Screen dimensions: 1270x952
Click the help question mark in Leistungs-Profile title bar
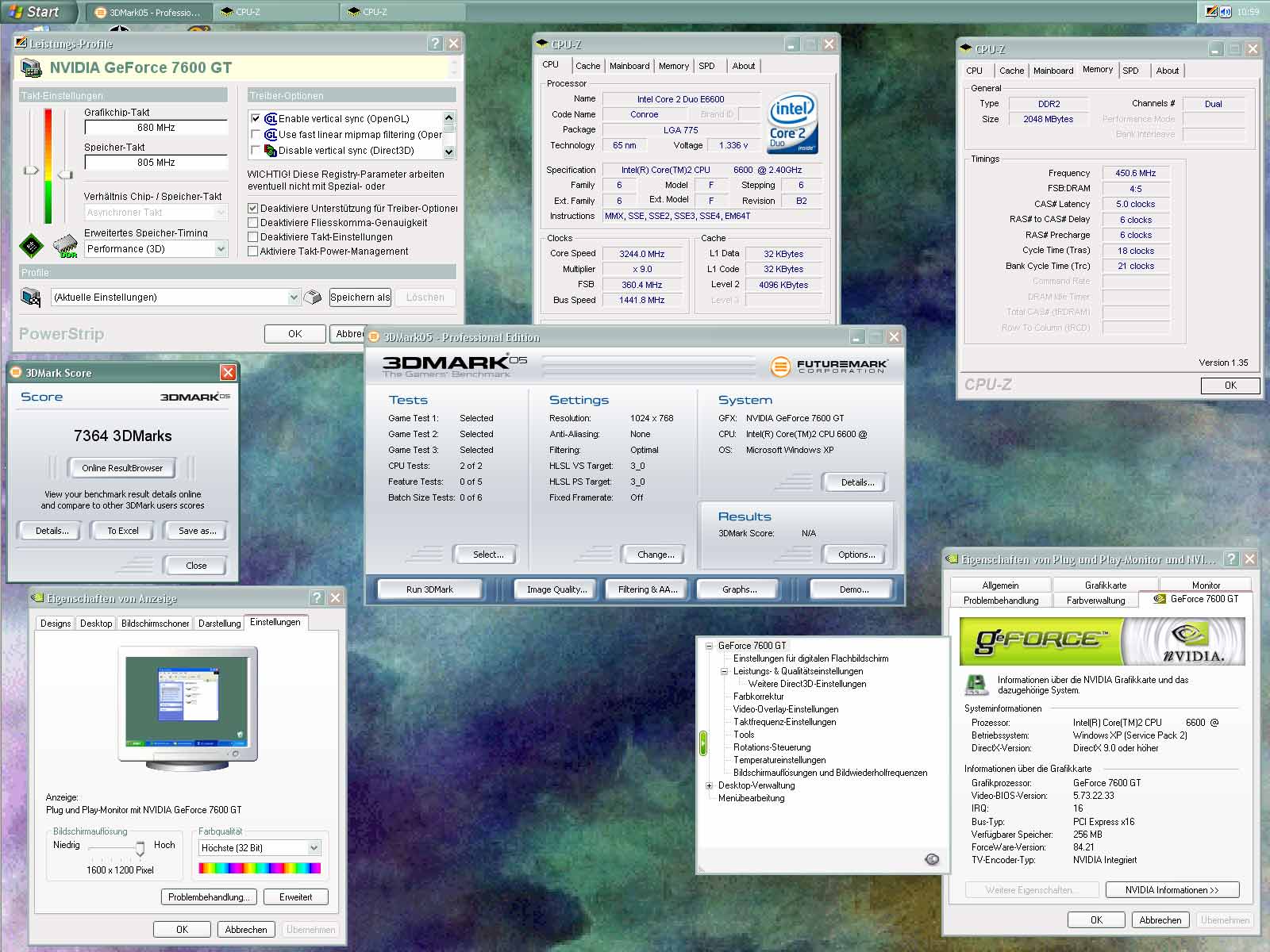pyautogui.click(x=435, y=44)
